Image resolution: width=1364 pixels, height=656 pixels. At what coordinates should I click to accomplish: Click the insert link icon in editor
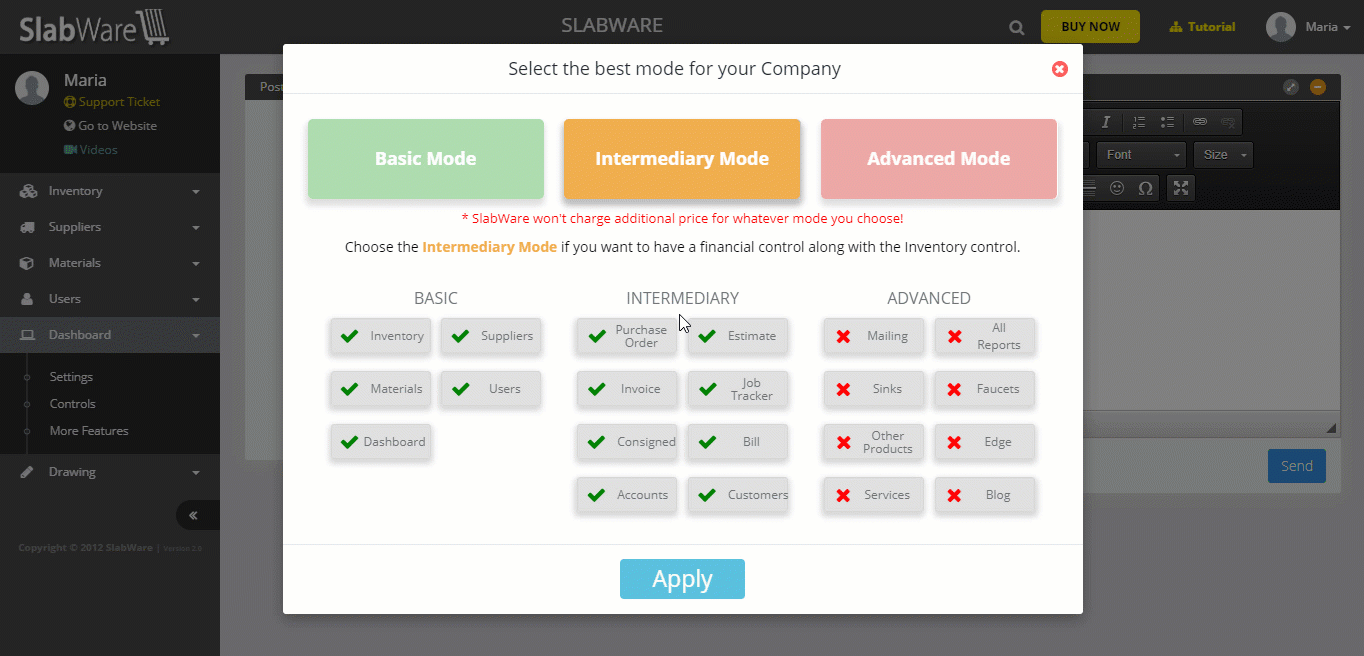(x=1200, y=122)
